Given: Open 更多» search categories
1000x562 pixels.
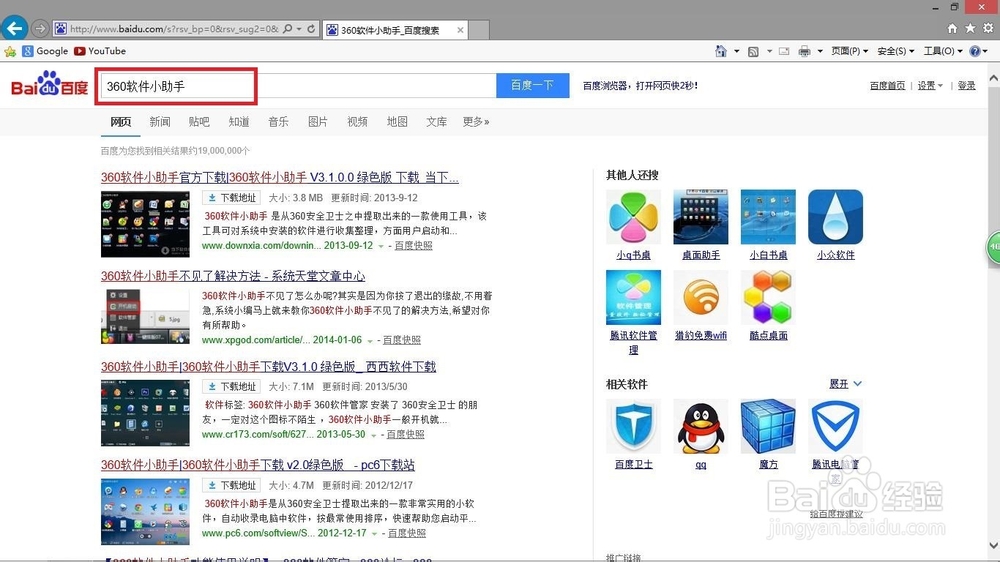Looking at the screenshot, I should [476, 121].
